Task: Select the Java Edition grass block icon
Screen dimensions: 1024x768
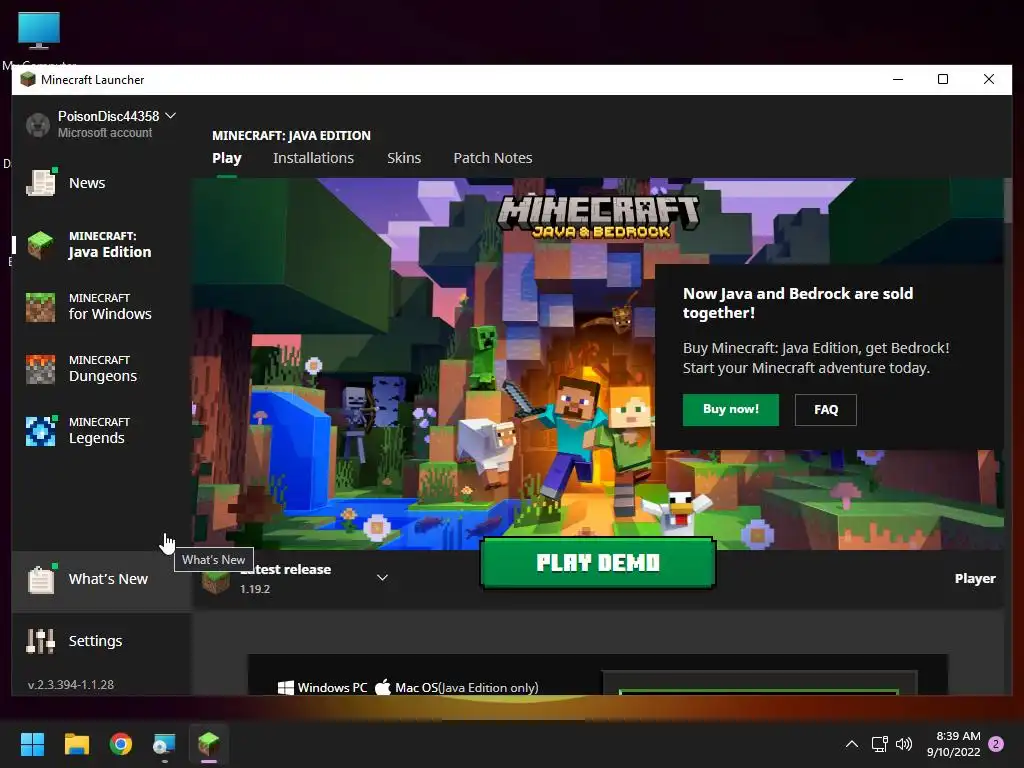Action: 40,245
